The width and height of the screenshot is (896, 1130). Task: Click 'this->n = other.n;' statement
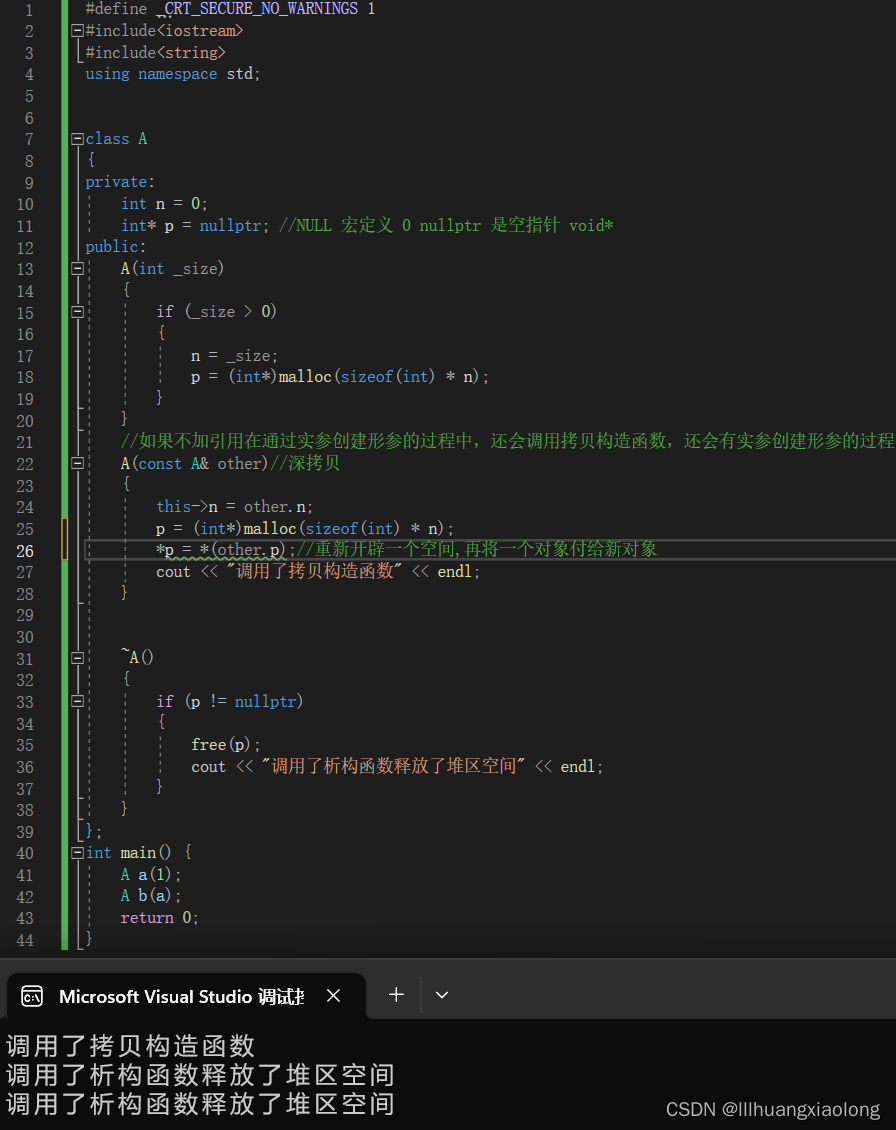[234, 507]
